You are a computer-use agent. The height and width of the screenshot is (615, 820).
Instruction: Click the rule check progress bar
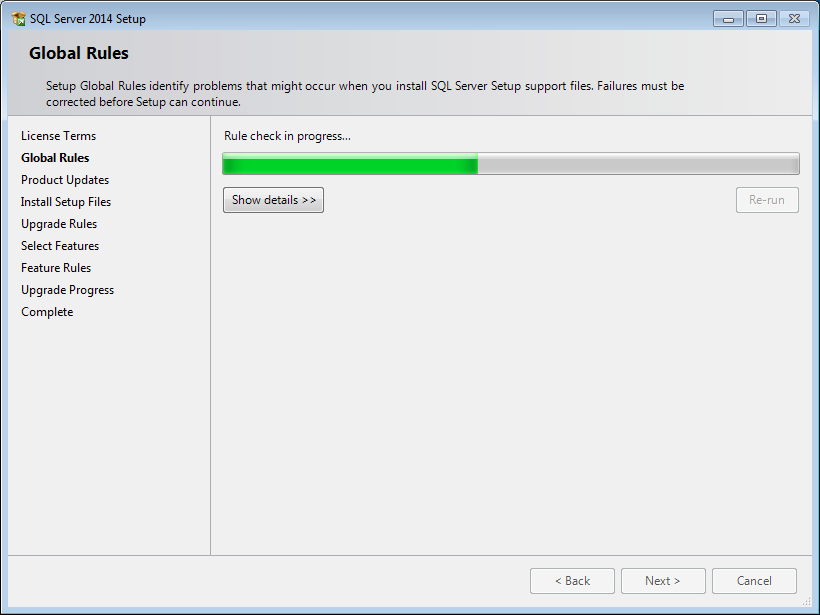coord(511,164)
